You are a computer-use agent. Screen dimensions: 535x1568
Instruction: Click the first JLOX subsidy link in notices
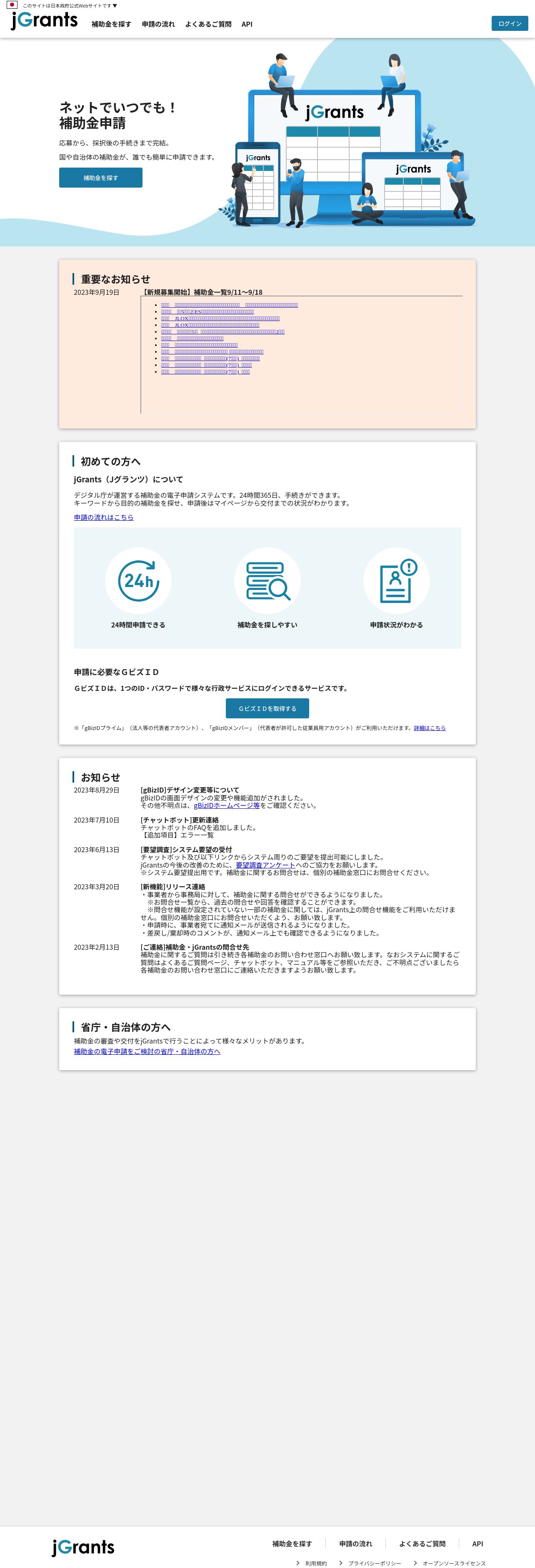click(x=220, y=319)
